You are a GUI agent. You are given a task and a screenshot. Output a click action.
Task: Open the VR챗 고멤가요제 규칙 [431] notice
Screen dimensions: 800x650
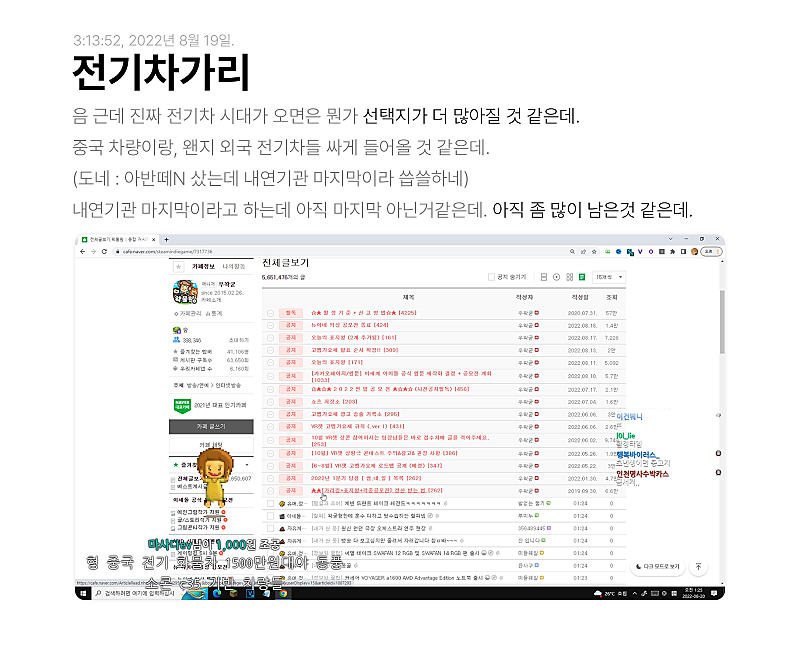[x=358, y=427]
